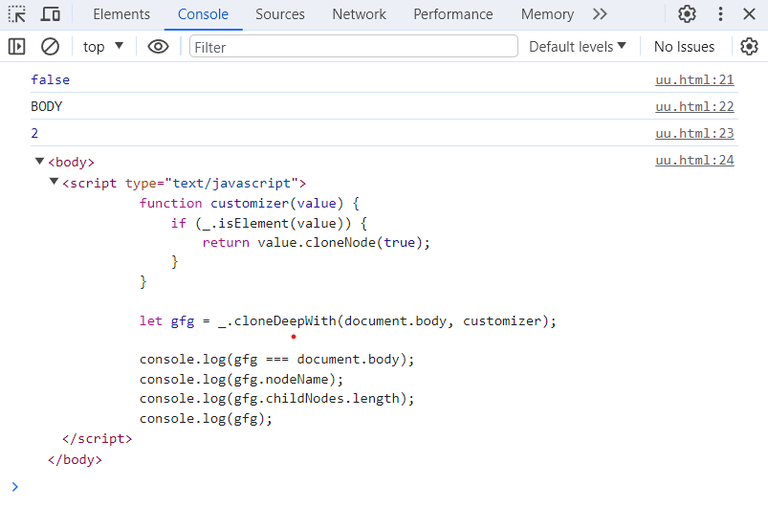Click the 'return value.cloneNode(true);' line
The image size is (768, 529).
(x=316, y=242)
